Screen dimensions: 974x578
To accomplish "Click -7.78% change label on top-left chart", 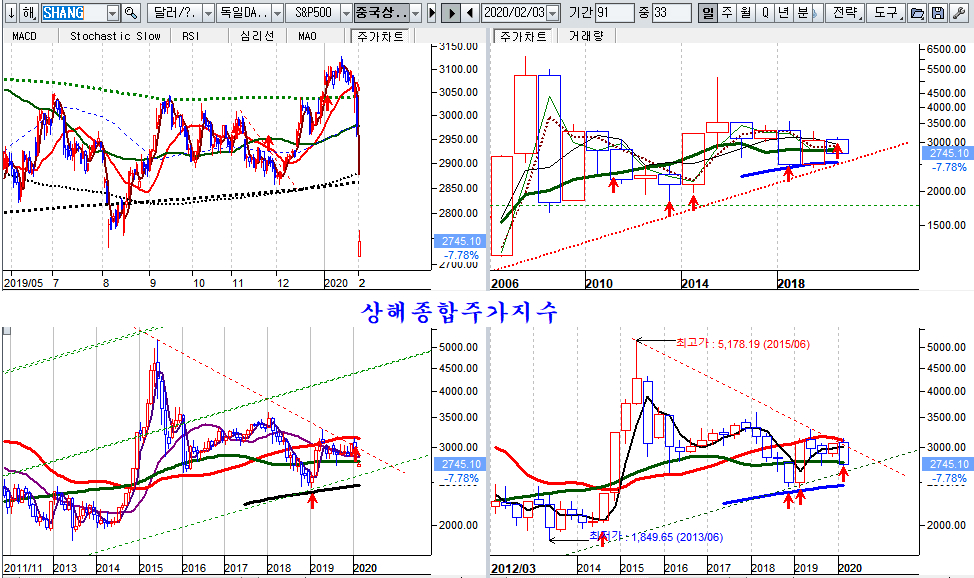I will click(461, 255).
